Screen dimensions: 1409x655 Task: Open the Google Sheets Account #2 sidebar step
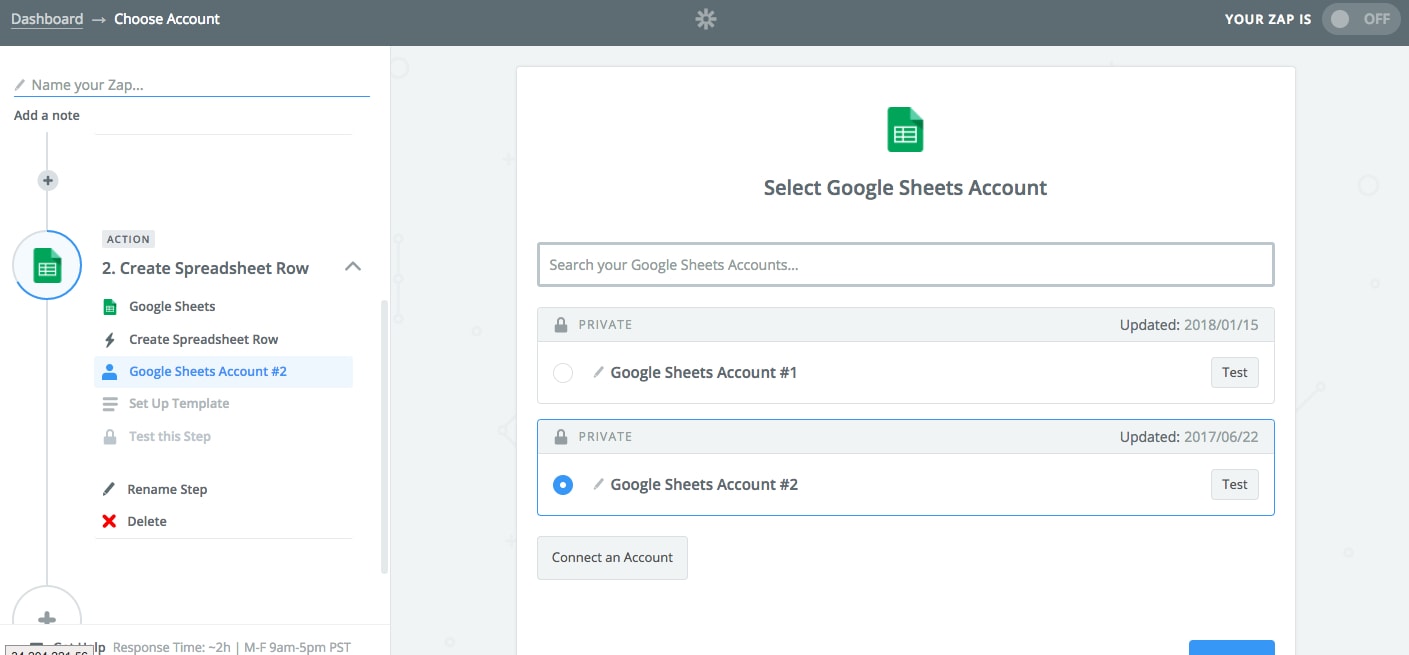(223, 372)
